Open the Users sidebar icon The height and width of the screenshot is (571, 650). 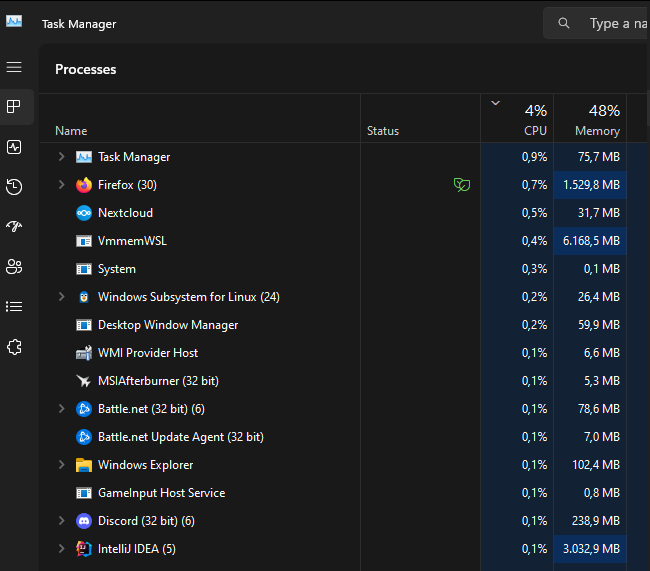pos(14,267)
